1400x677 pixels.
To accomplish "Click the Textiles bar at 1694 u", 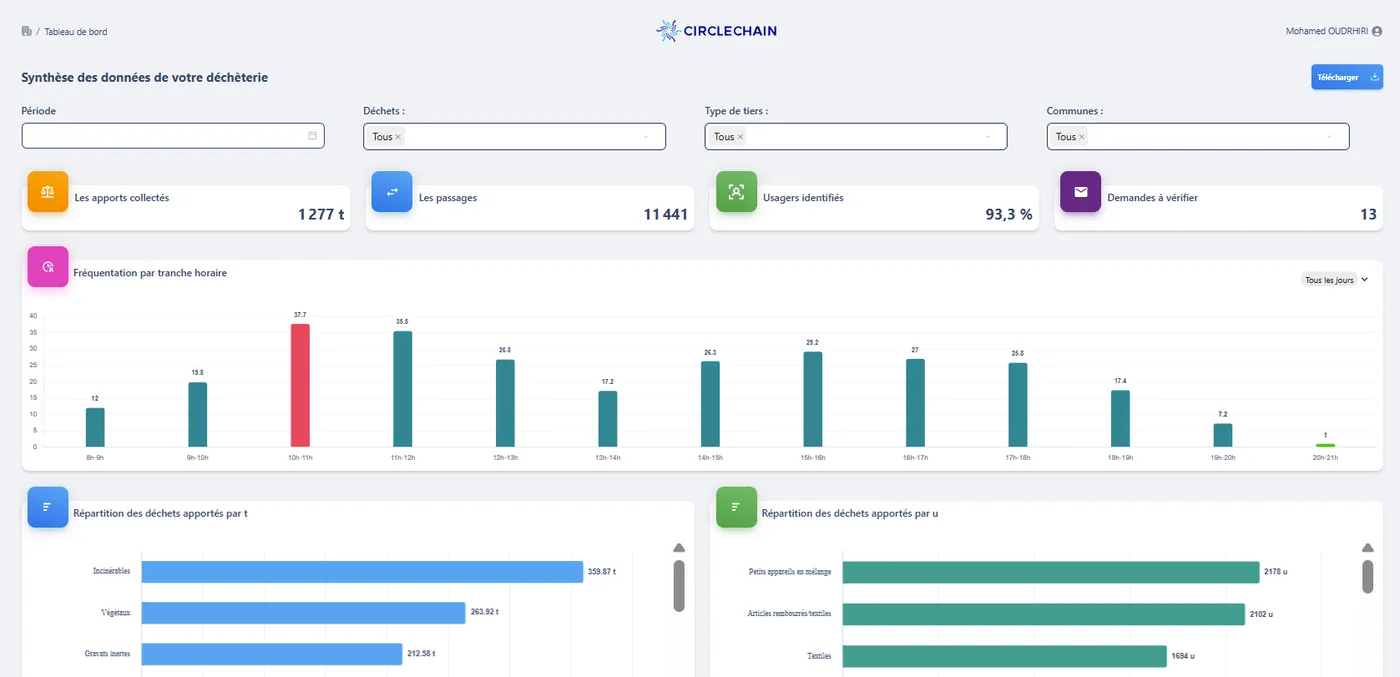I will [1005, 656].
